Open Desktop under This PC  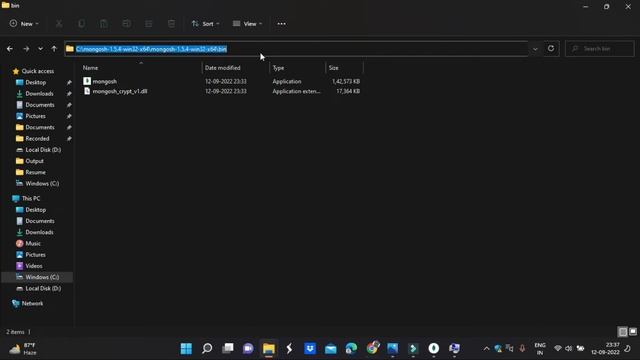click(x=36, y=209)
